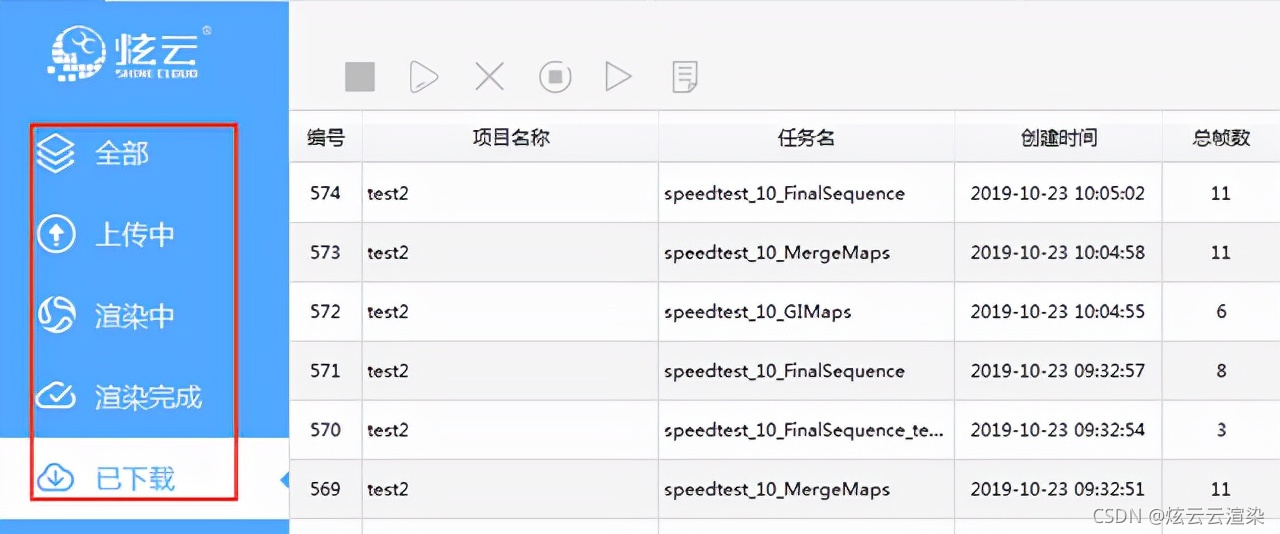This screenshot has width=1280, height=534.
Task: Click speedtest_10_FinalSequence_te... task name
Action: pos(804,431)
